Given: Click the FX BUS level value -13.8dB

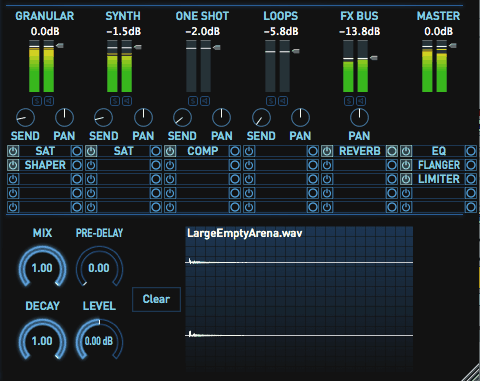Looking at the screenshot, I should pos(359,32).
